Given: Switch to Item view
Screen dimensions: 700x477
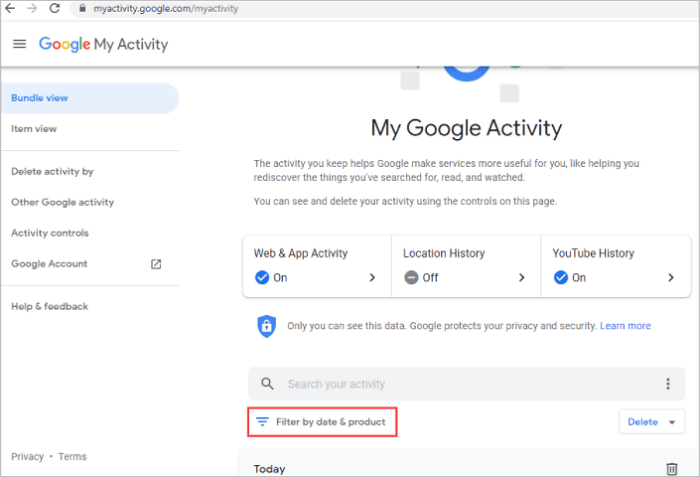Looking at the screenshot, I should click(x=34, y=129).
